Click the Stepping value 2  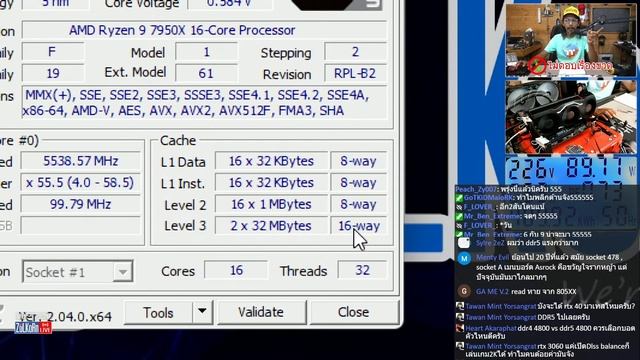click(355, 52)
